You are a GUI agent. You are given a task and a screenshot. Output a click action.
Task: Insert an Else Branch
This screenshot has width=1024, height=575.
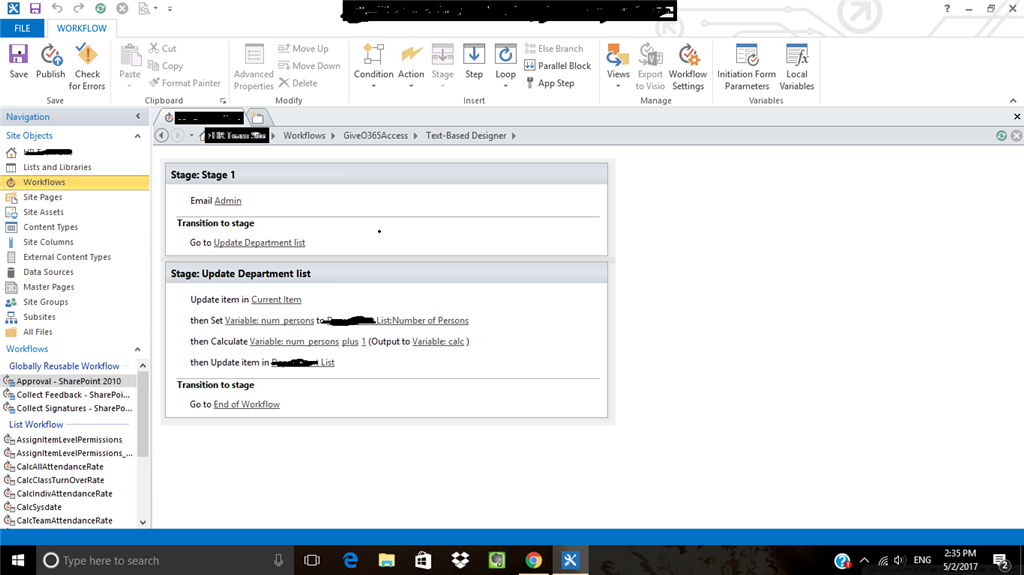coord(554,48)
